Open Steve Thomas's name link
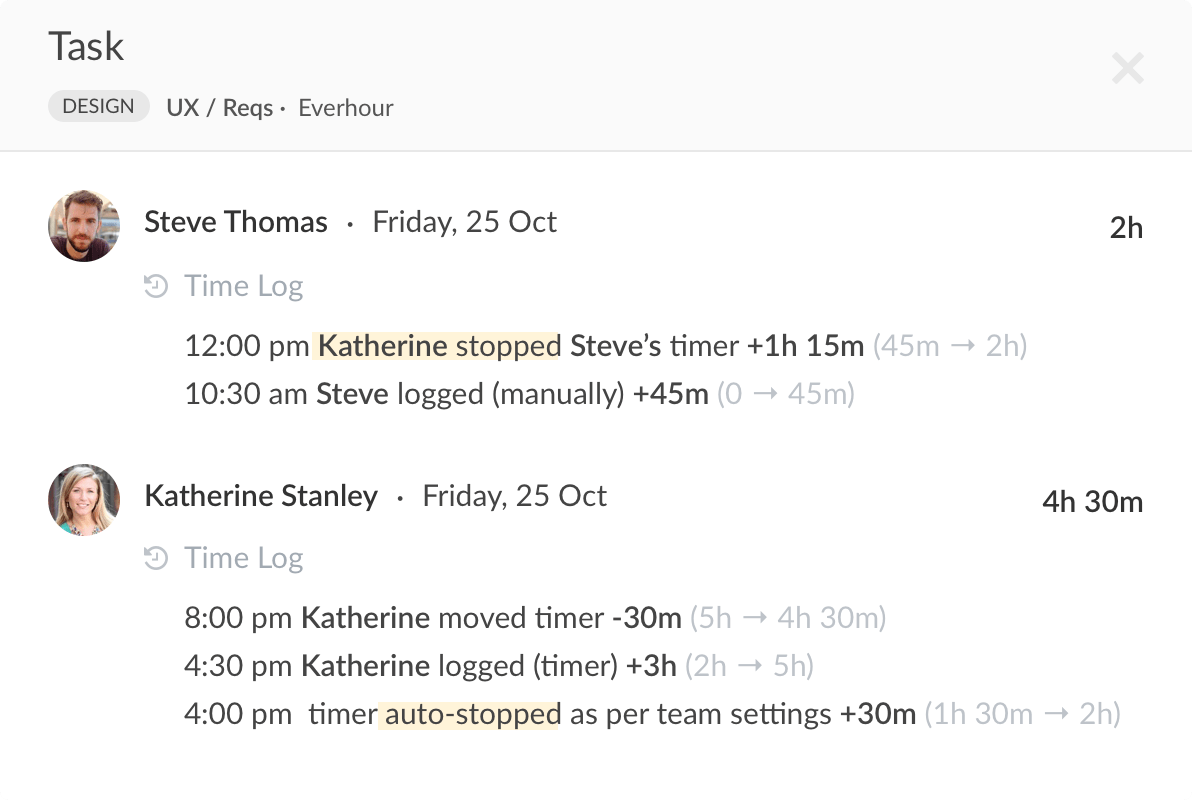 point(236,222)
